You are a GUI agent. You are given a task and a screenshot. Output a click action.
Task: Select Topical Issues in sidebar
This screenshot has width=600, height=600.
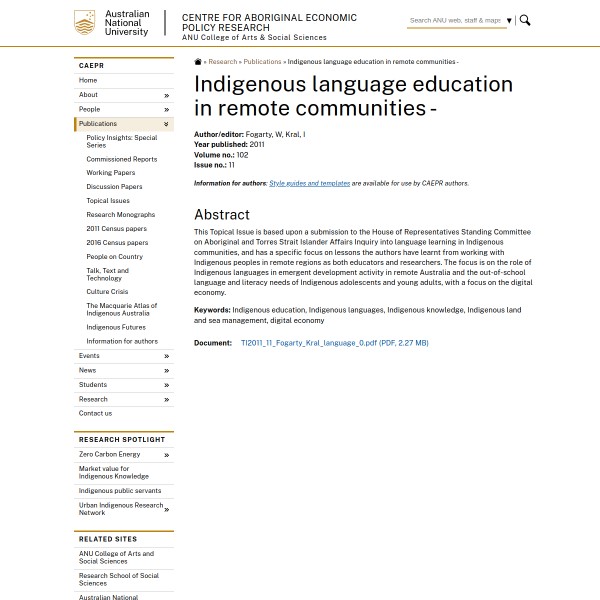108,201
